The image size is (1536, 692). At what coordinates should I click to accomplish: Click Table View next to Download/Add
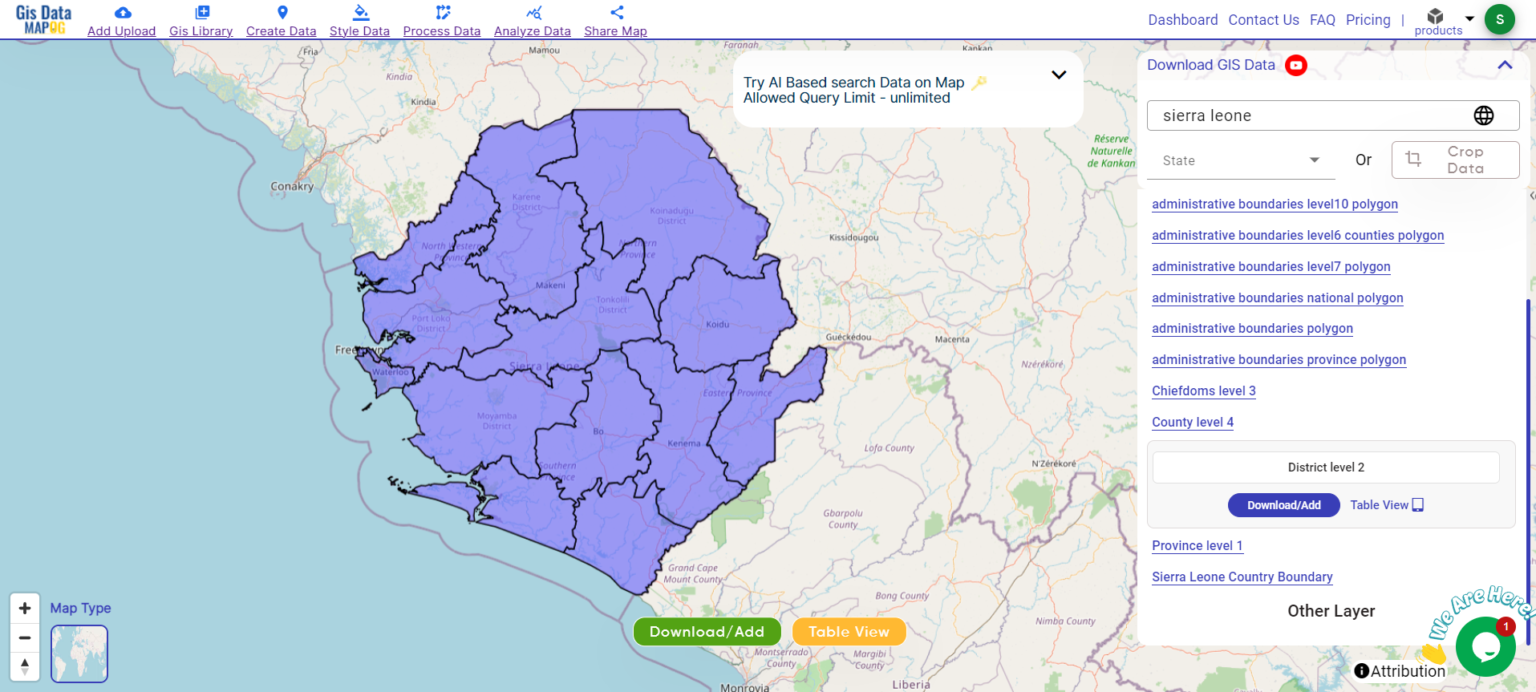[x=1386, y=505]
